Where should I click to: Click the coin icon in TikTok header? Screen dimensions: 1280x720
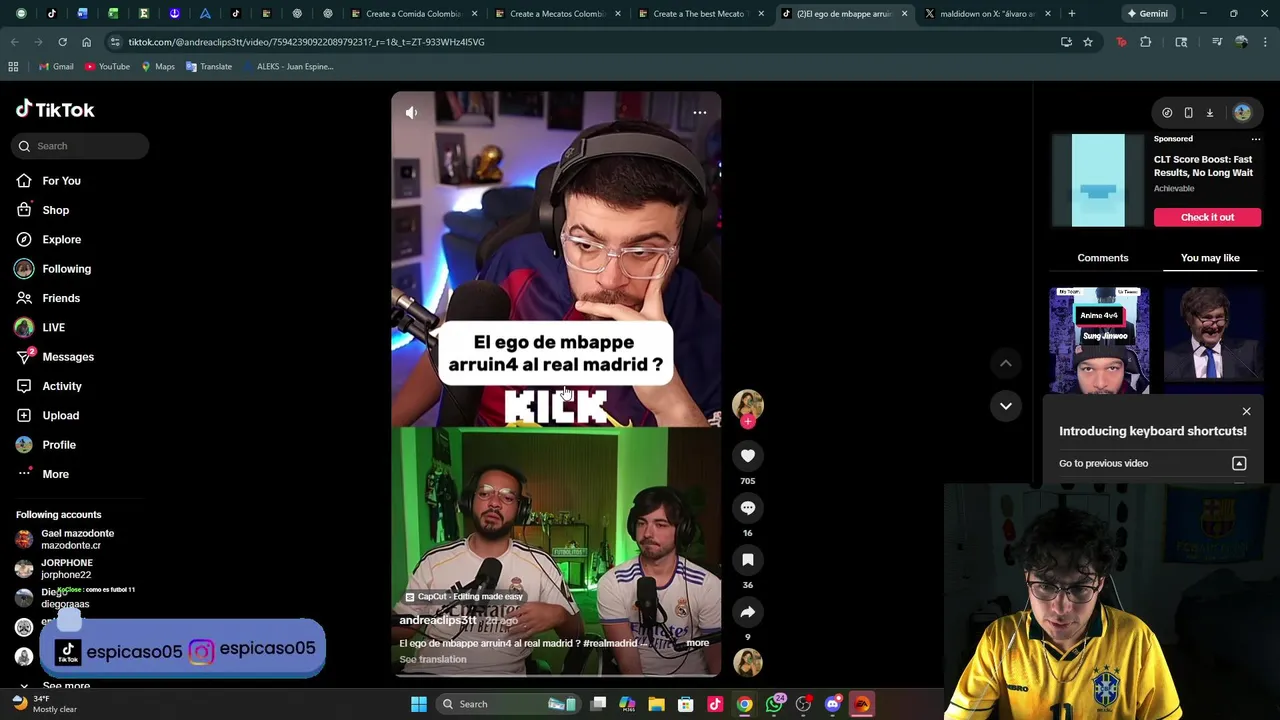pyautogui.click(x=1167, y=113)
